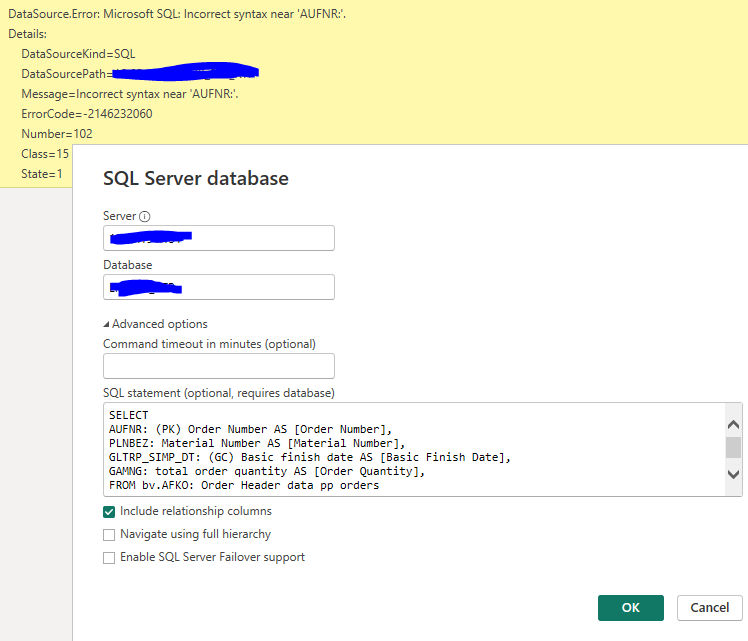Image resolution: width=748 pixels, height=641 pixels.
Task: Click the PLNBEZ: Material Number SQL line
Action: [x=257, y=444]
